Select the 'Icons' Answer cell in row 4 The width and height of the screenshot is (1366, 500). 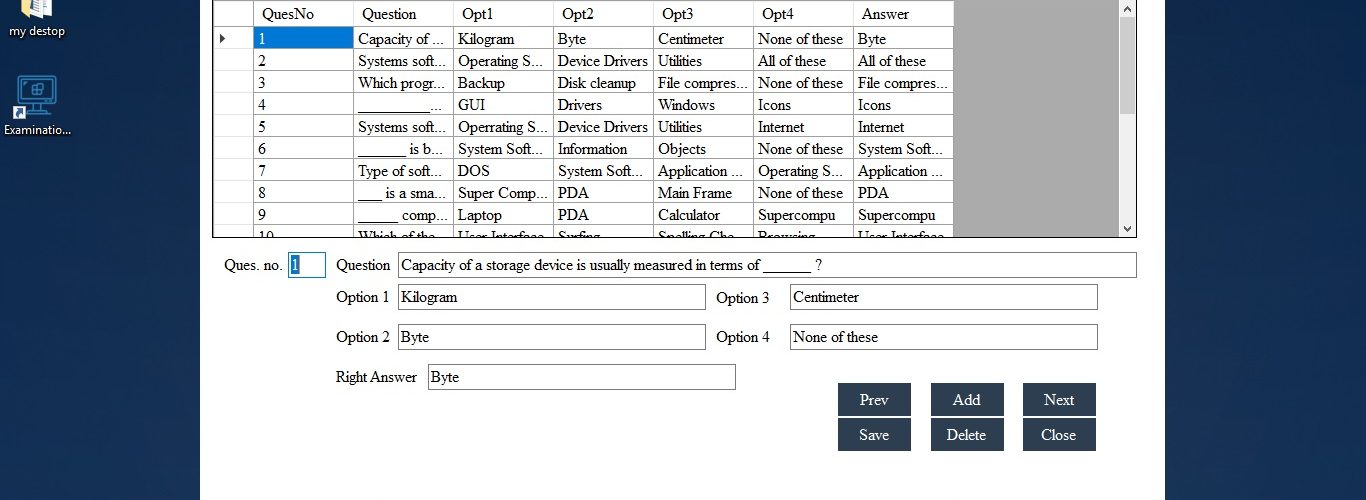pos(903,105)
